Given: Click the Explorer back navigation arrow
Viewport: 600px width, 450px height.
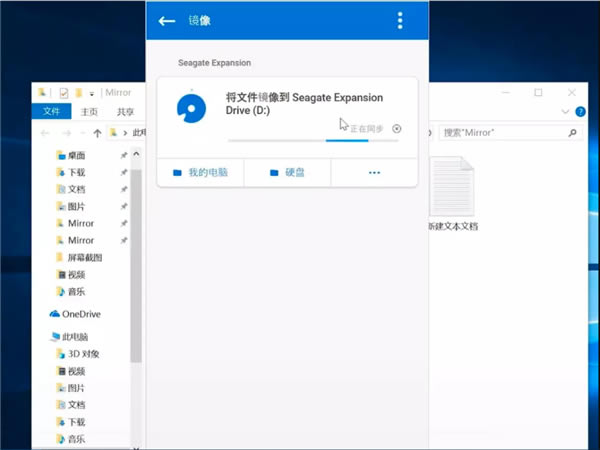Looking at the screenshot, I should tap(45, 133).
